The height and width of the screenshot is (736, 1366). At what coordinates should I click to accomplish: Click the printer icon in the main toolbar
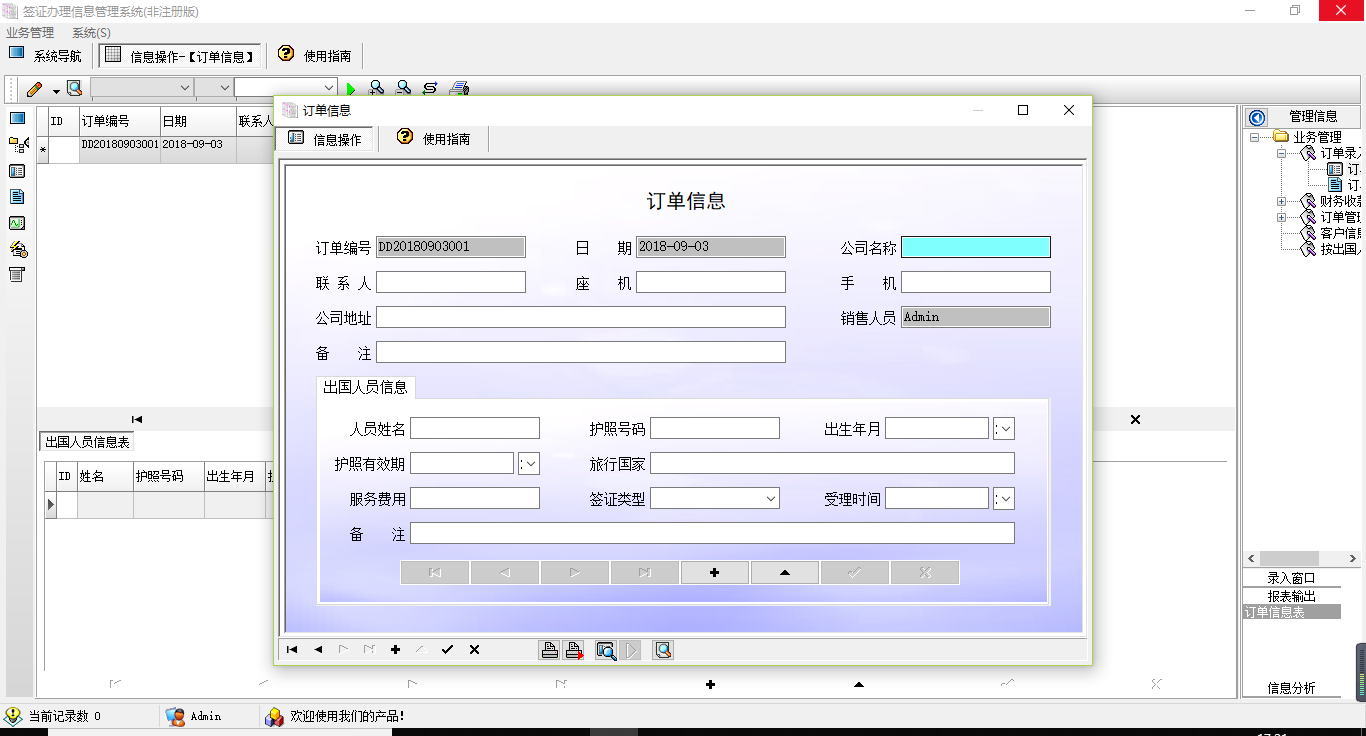(459, 88)
